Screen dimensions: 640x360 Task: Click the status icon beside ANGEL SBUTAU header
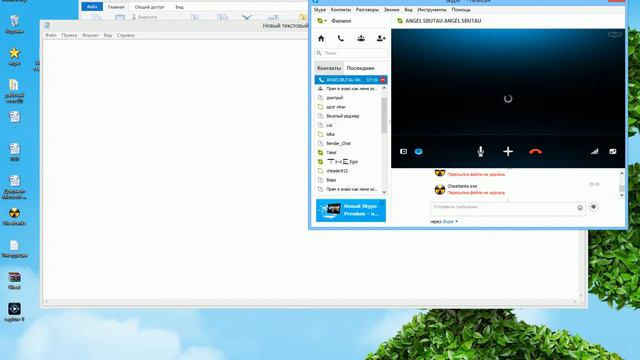[x=400, y=21]
